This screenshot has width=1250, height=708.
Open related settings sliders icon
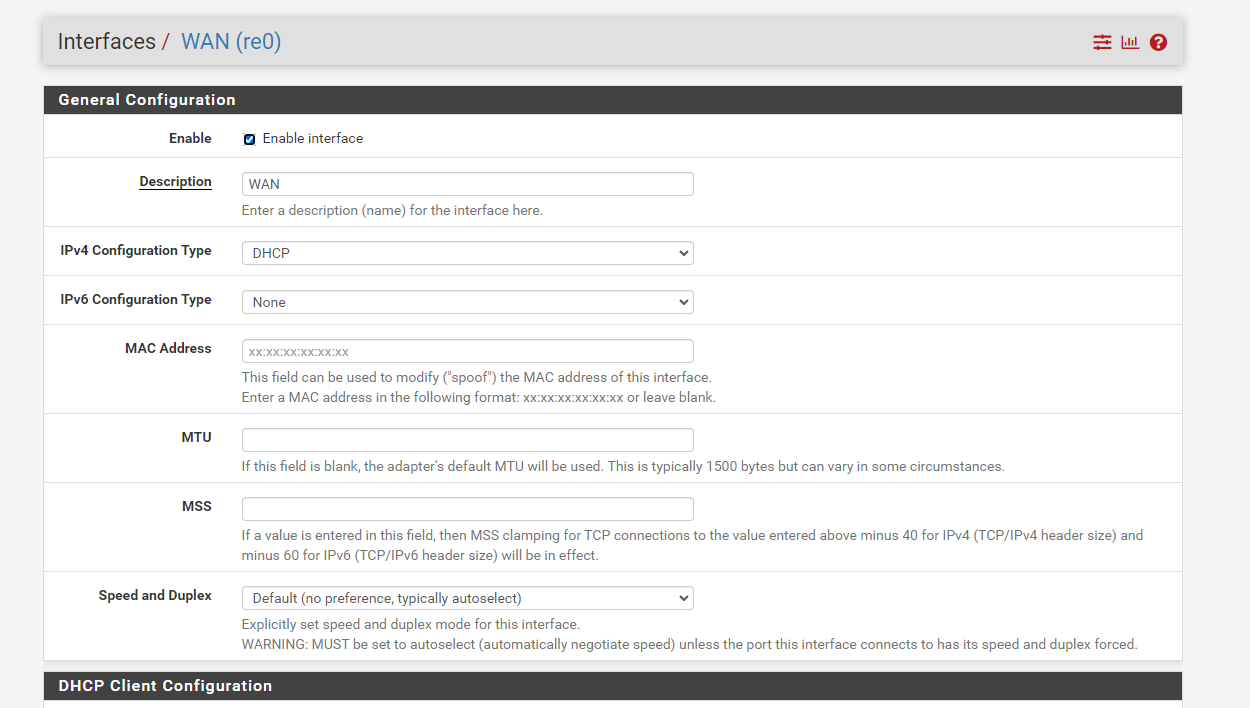pyautogui.click(x=1102, y=42)
